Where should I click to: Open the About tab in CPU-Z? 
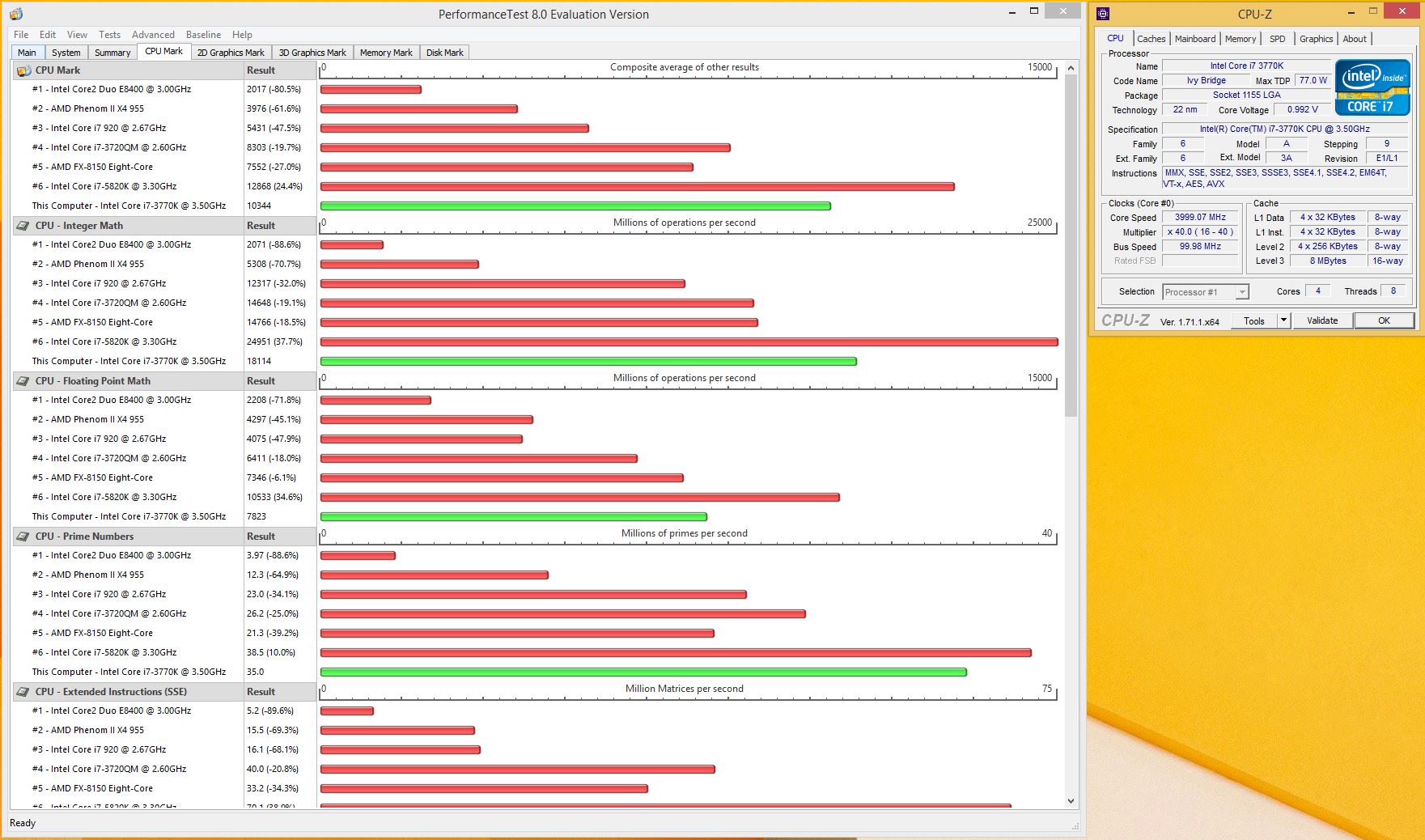tap(1355, 39)
